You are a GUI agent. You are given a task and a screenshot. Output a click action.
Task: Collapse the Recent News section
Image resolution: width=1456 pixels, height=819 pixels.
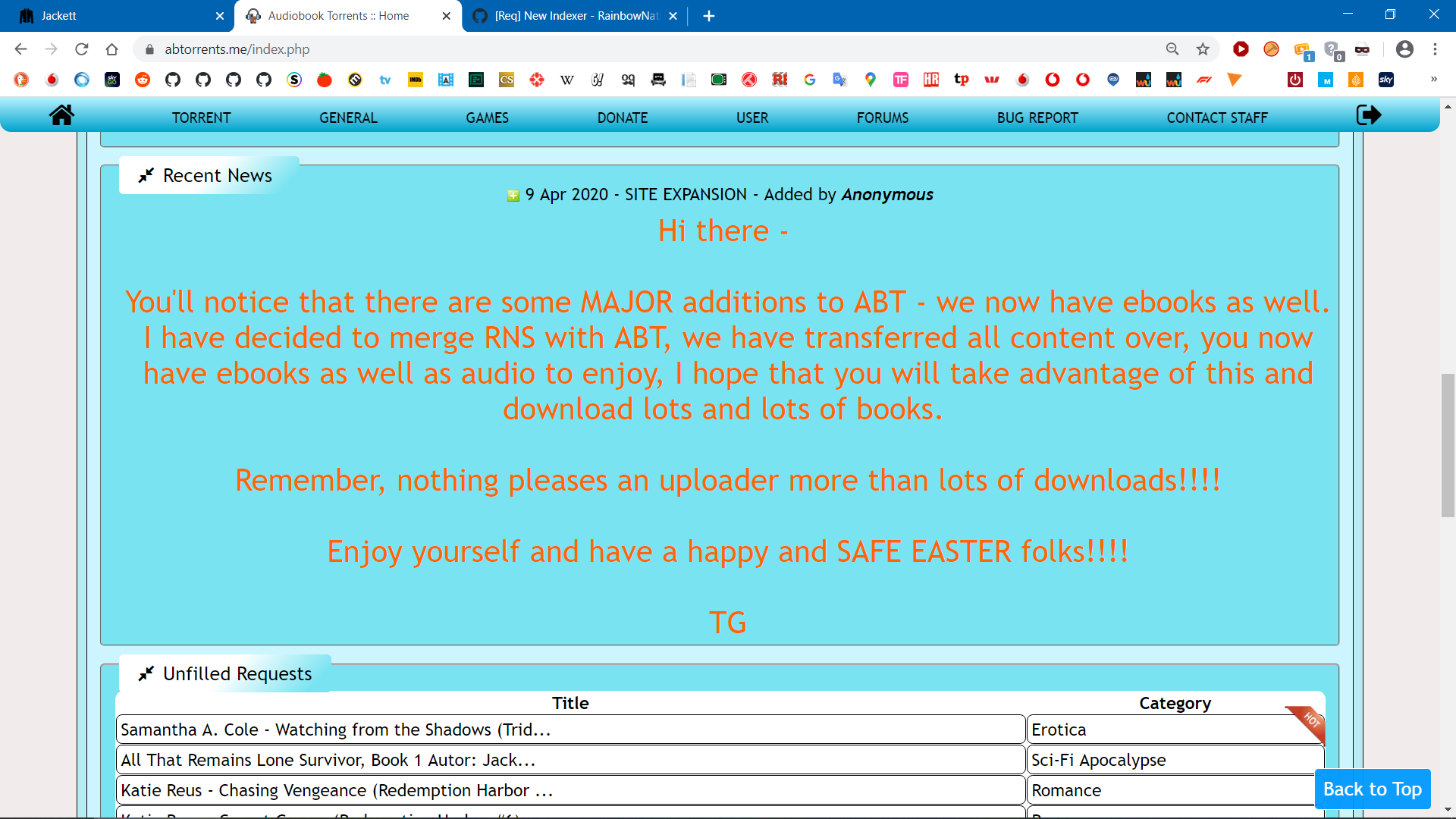(146, 175)
